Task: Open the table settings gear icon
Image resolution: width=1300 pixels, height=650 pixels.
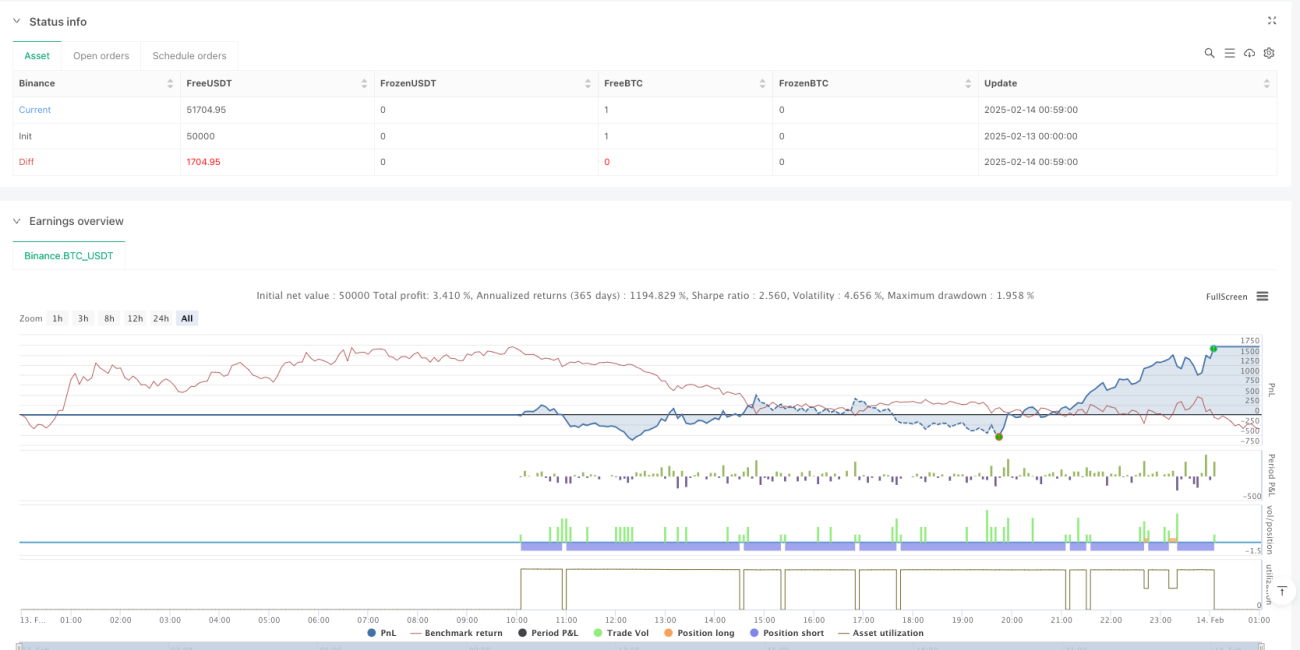Action: [1269, 53]
